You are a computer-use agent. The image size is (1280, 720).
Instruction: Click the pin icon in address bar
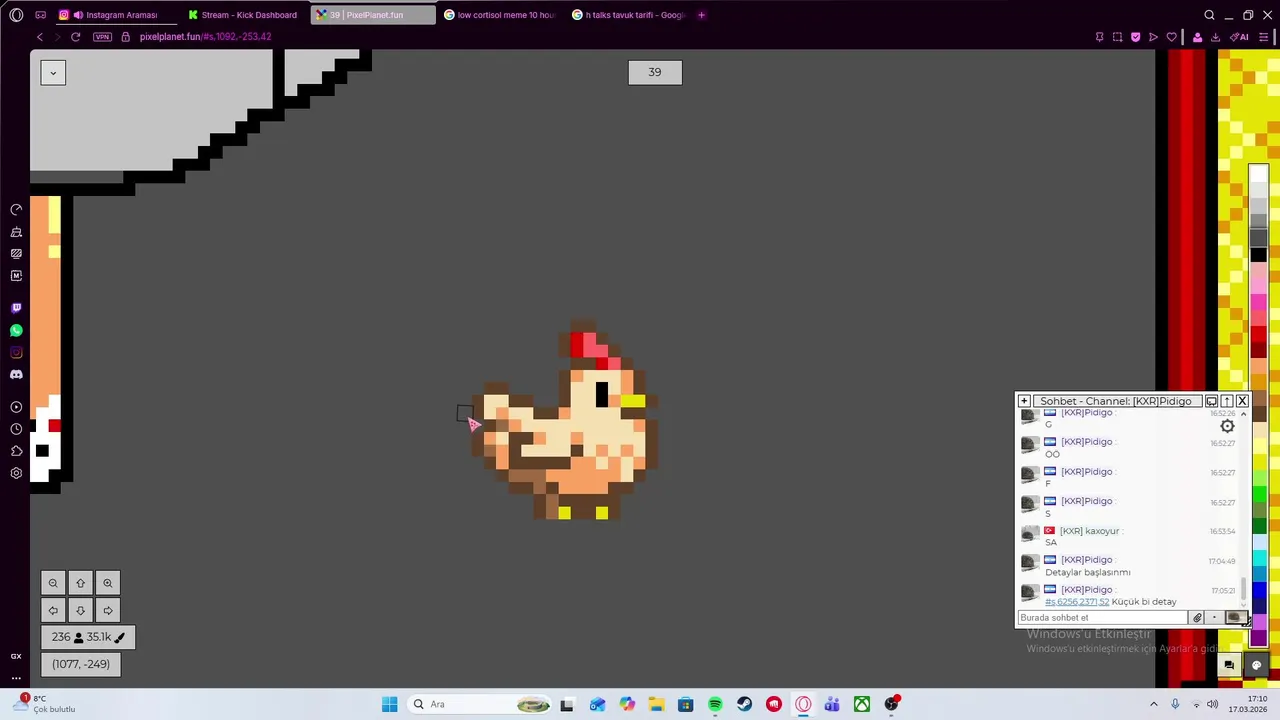point(1099,37)
